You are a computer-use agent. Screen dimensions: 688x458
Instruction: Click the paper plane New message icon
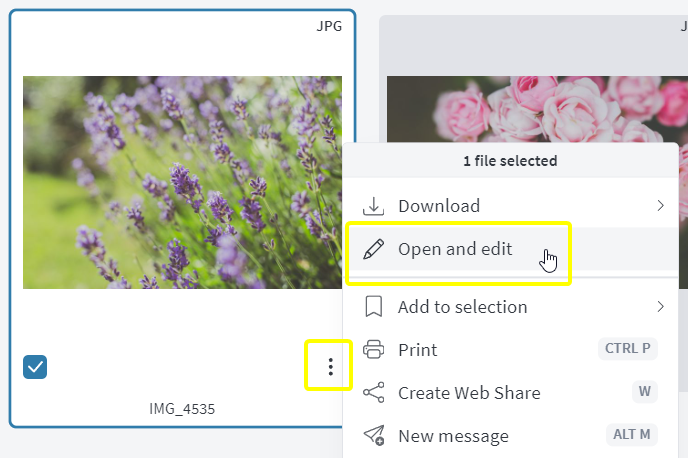(373, 435)
